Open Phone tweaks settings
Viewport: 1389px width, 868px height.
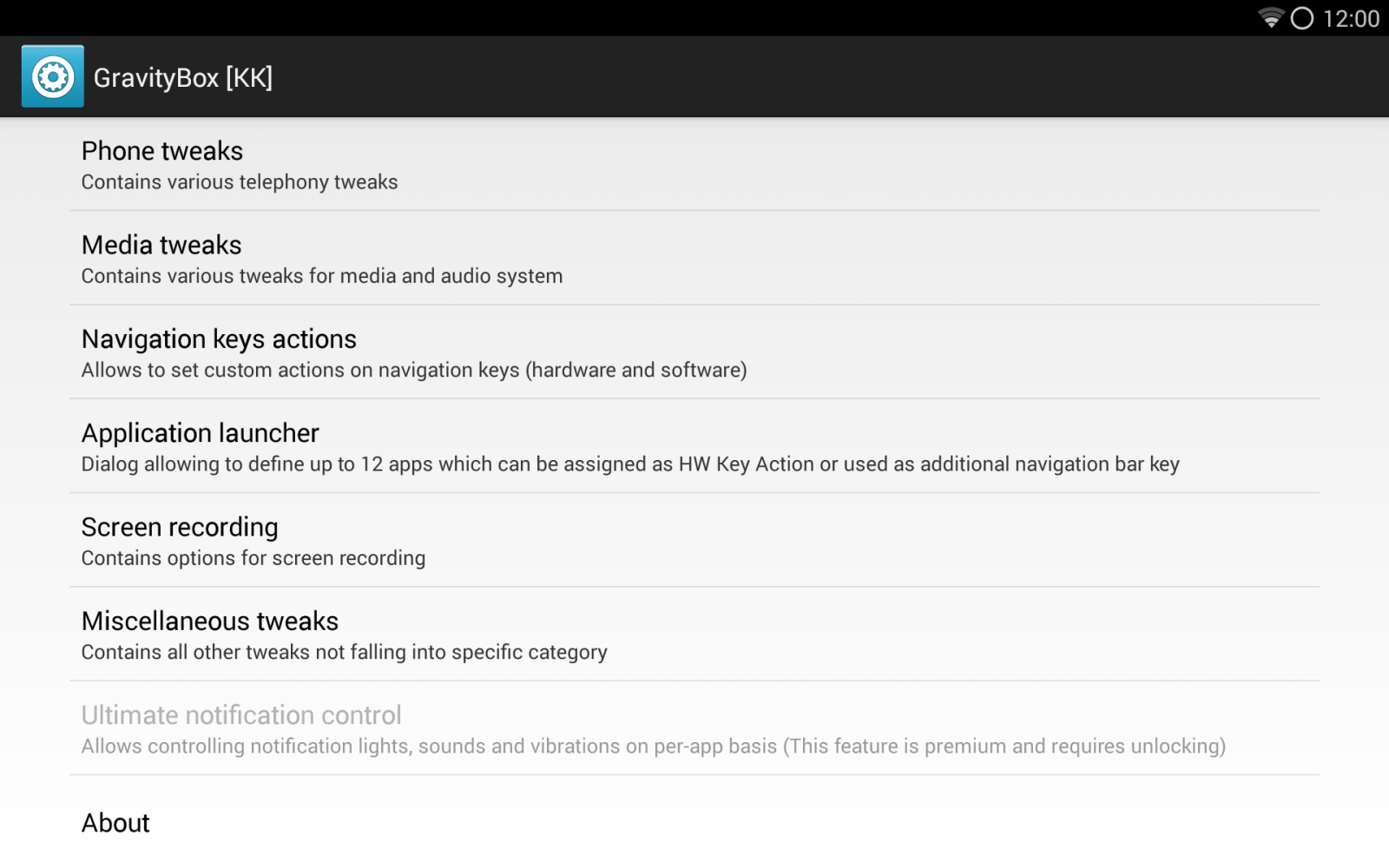tap(162, 151)
